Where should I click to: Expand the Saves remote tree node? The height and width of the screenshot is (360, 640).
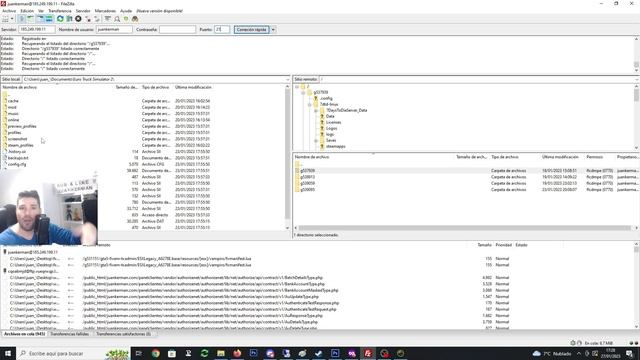point(316,140)
